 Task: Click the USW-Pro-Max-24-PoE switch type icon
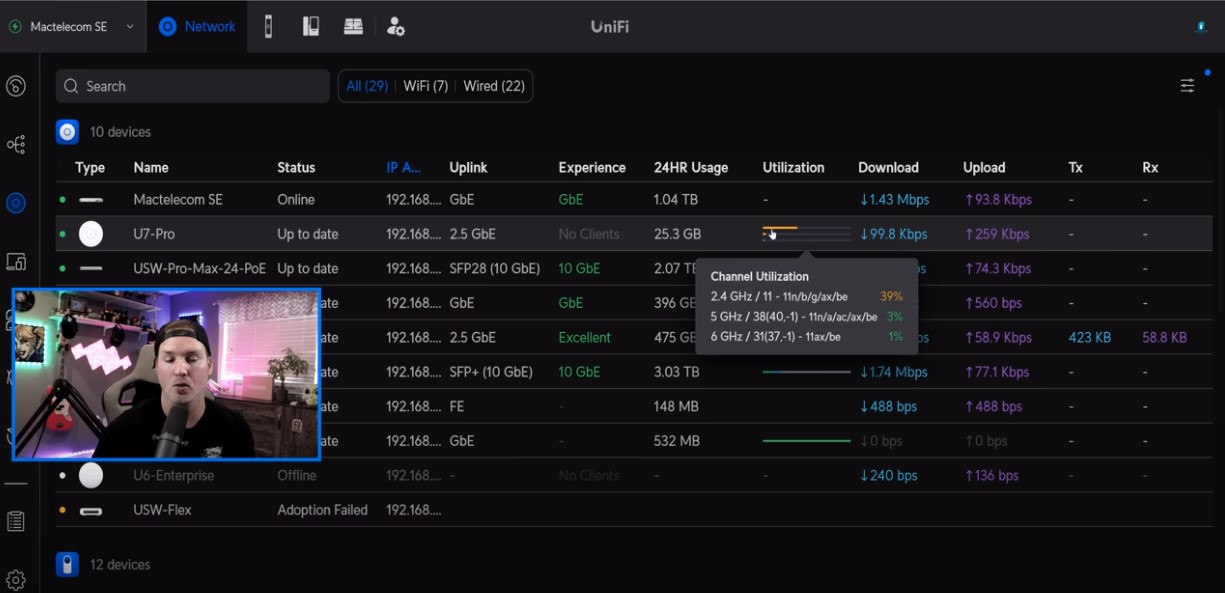(91, 269)
